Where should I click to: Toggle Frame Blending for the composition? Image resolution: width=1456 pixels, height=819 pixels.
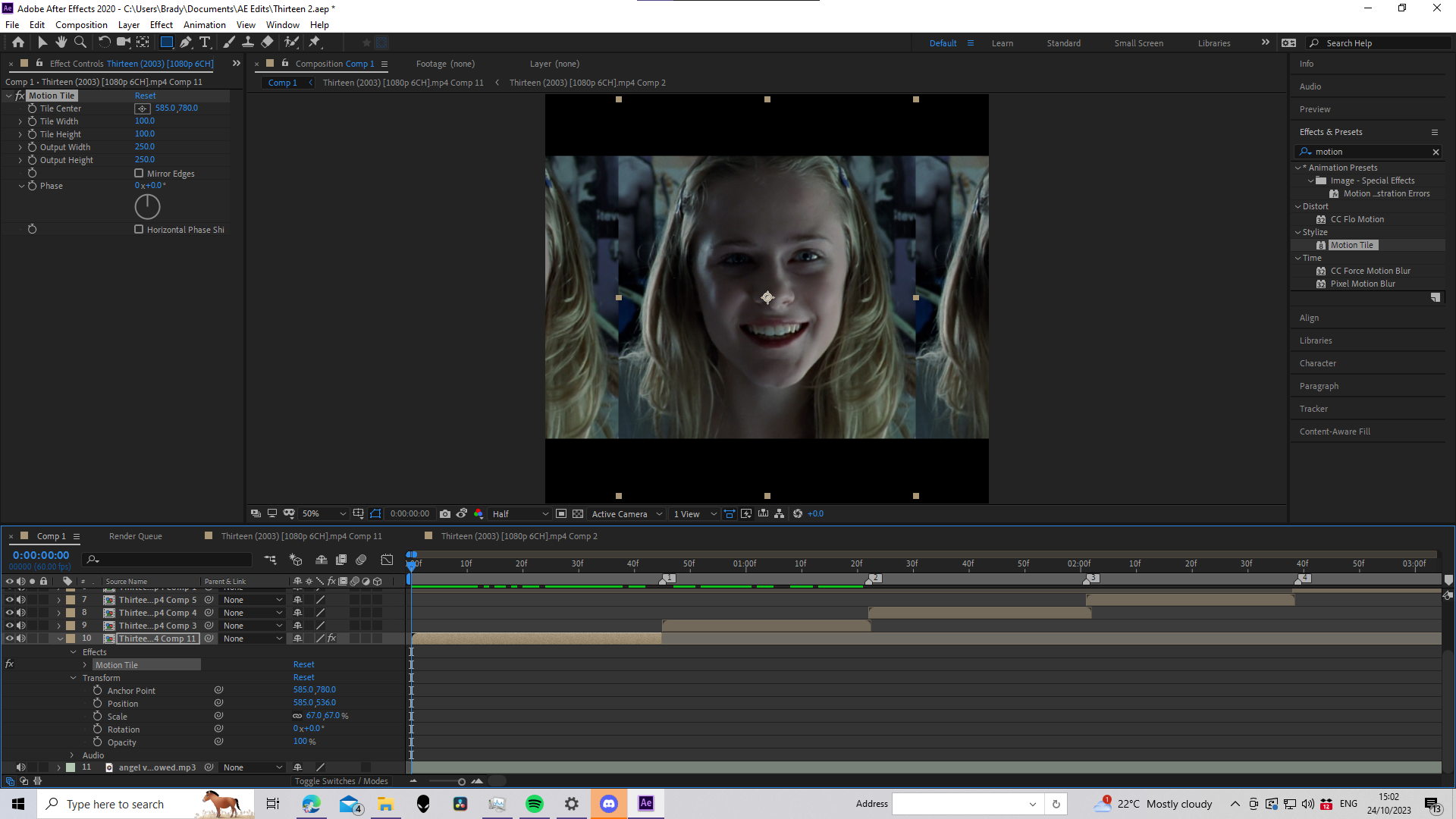(341, 560)
